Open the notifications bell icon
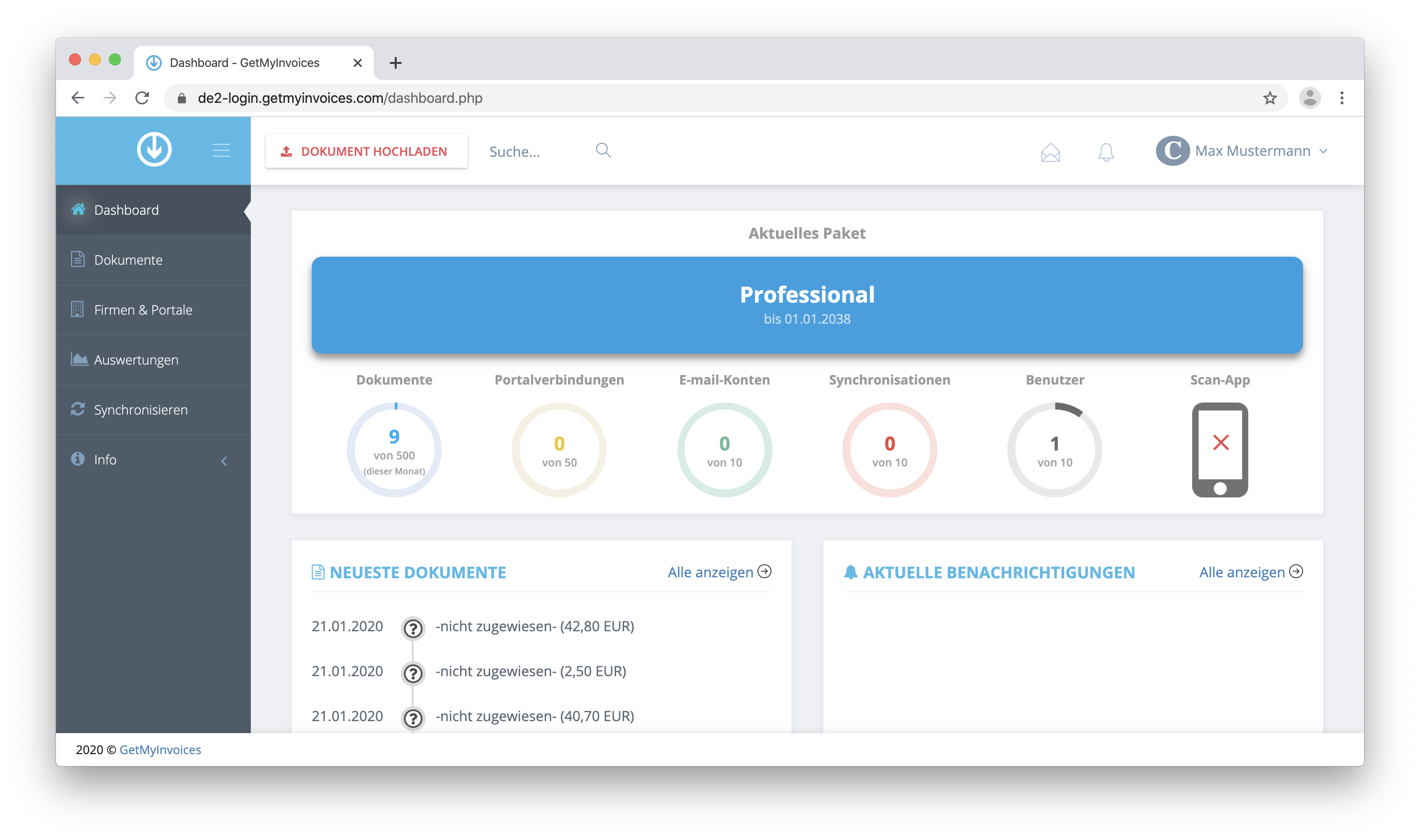 1105,152
